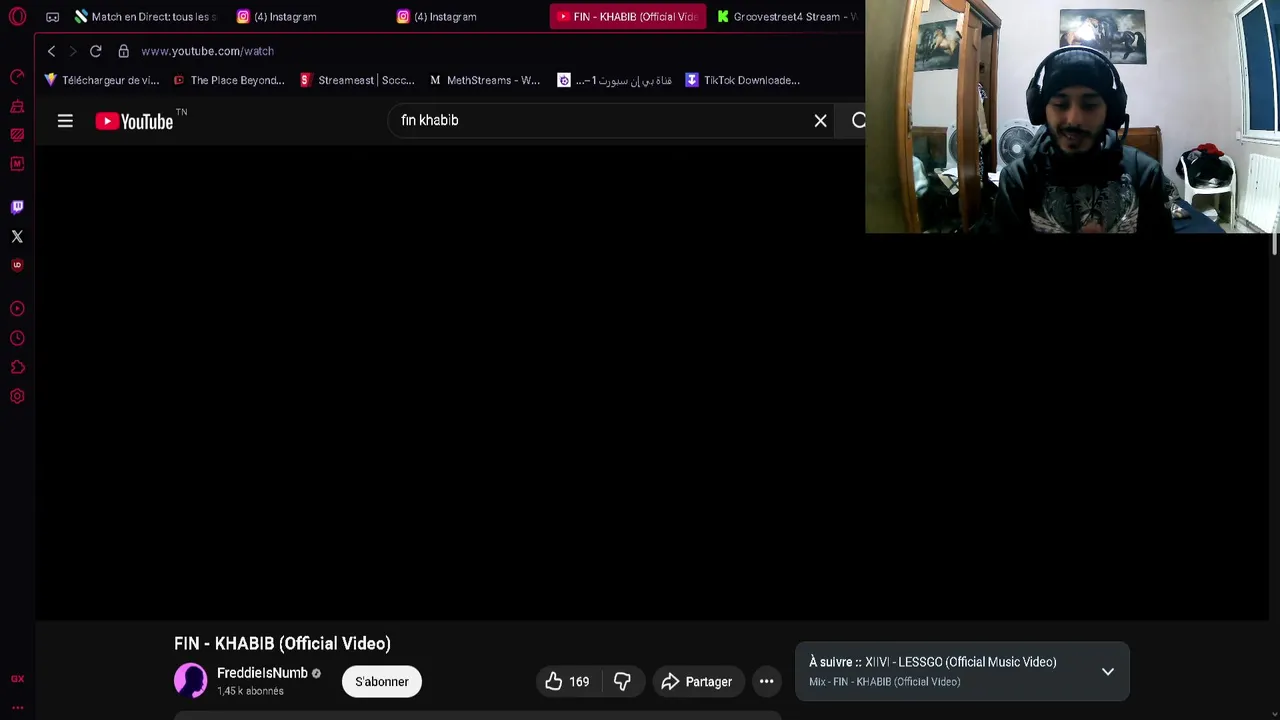Screen dimensions: 1280x720
Task: Open the Player sidebar icon
Action: [x=17, y=309]
